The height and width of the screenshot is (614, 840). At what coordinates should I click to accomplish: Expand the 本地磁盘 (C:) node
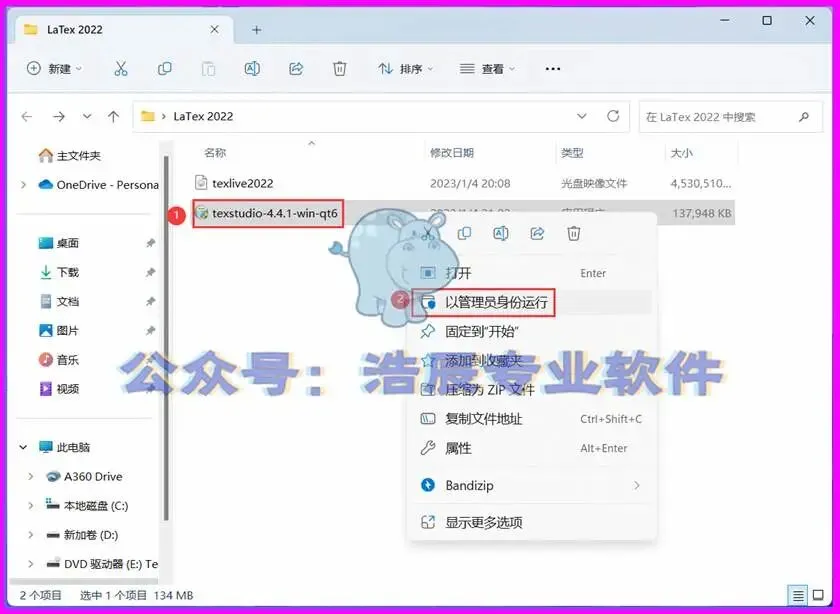[31, 505]
